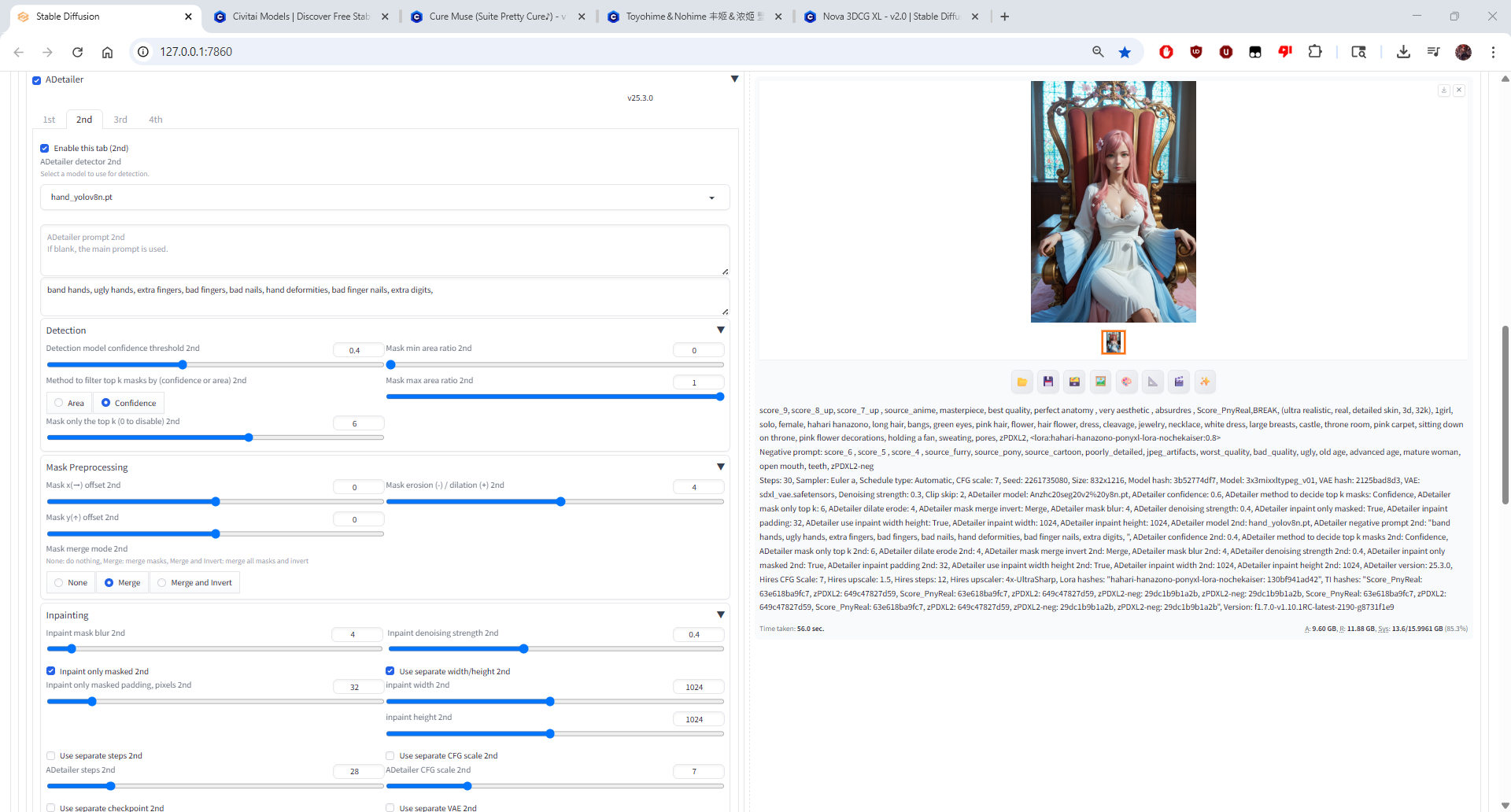Send image to img2img framed-picture icon
The width and height of the screenshot is (1511, 812).
[x=1100, y=382]
